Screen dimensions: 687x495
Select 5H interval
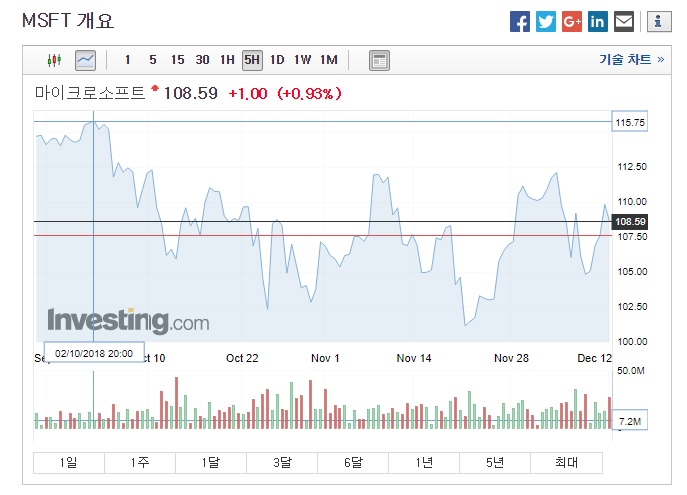click(x=252, y=60)
